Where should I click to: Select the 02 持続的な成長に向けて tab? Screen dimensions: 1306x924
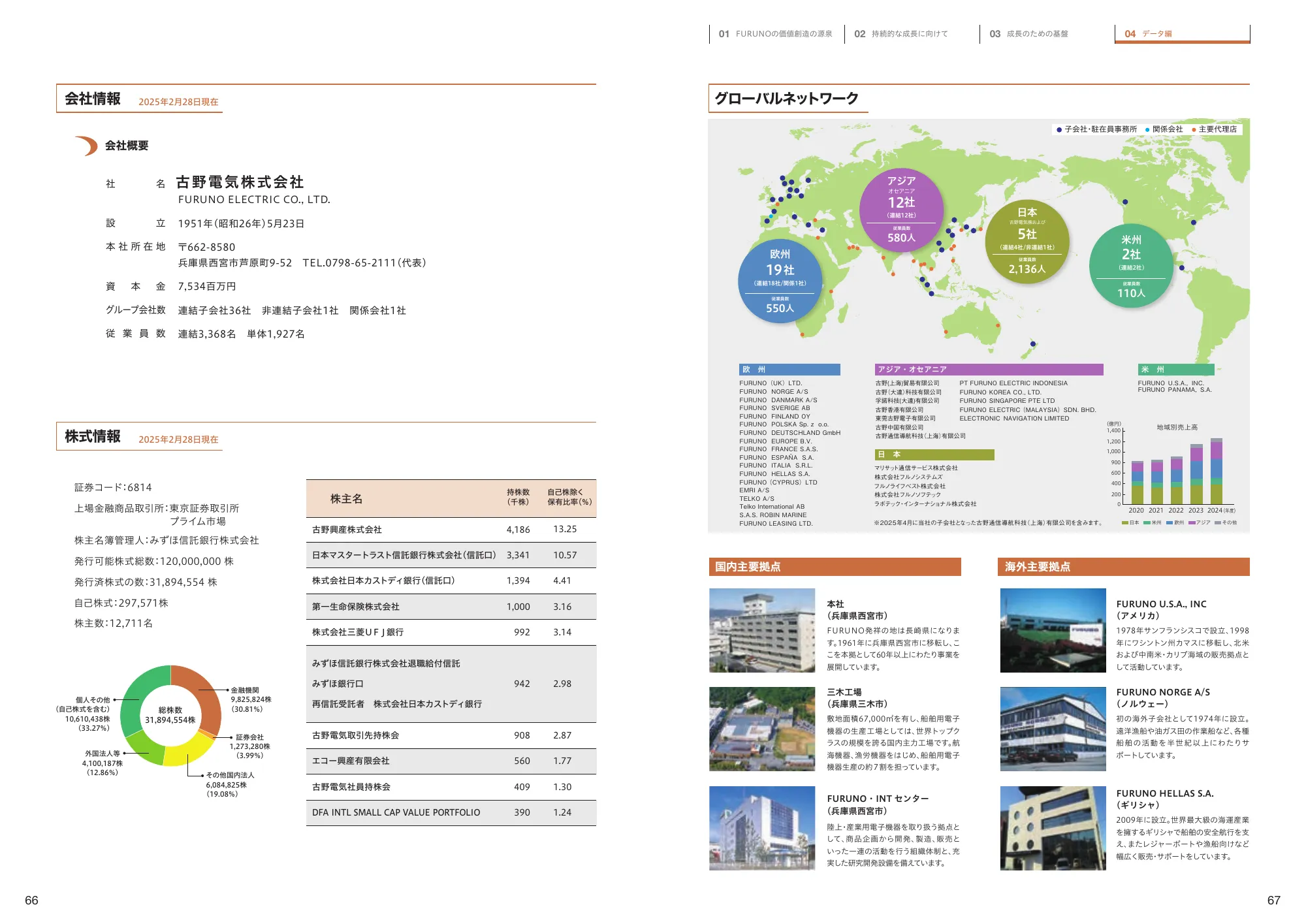tap(900, 31)
